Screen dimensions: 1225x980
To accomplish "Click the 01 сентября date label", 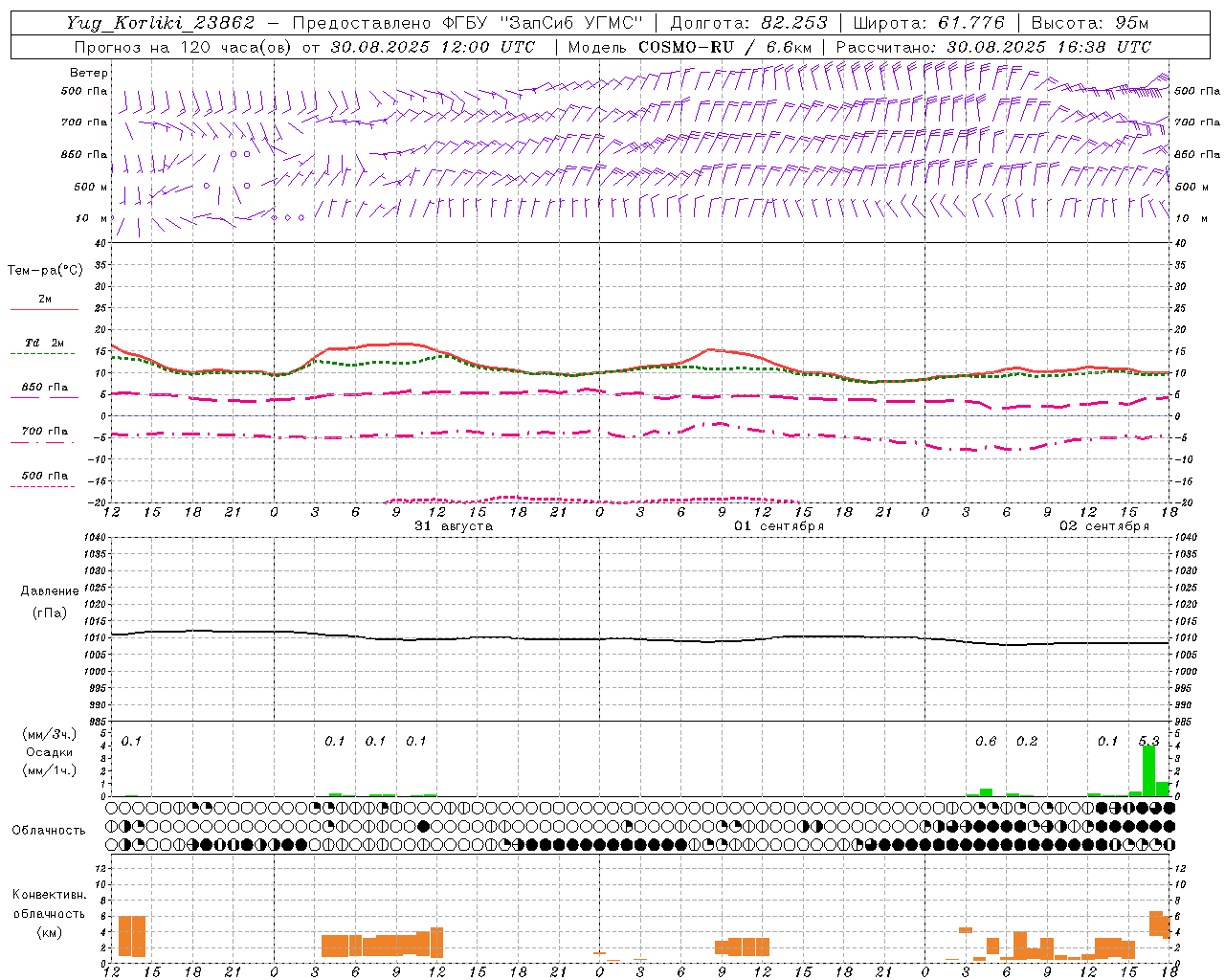I will [779, 526].
